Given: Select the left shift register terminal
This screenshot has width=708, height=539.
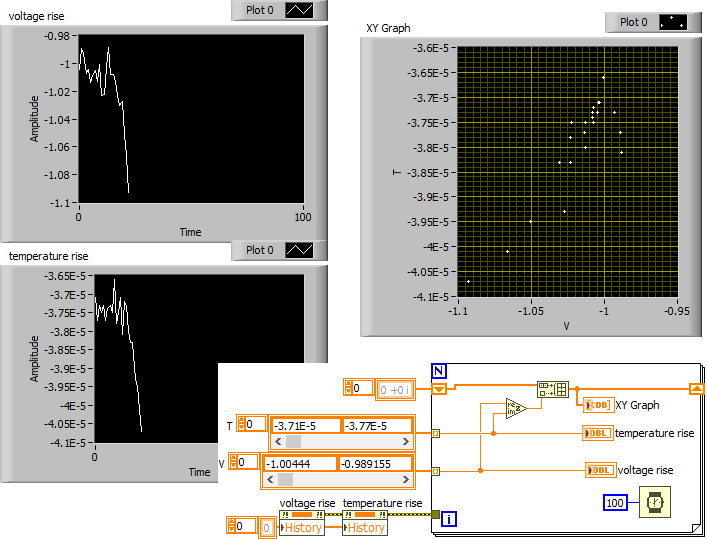Looking at the screenshot, I should point(439,389).
